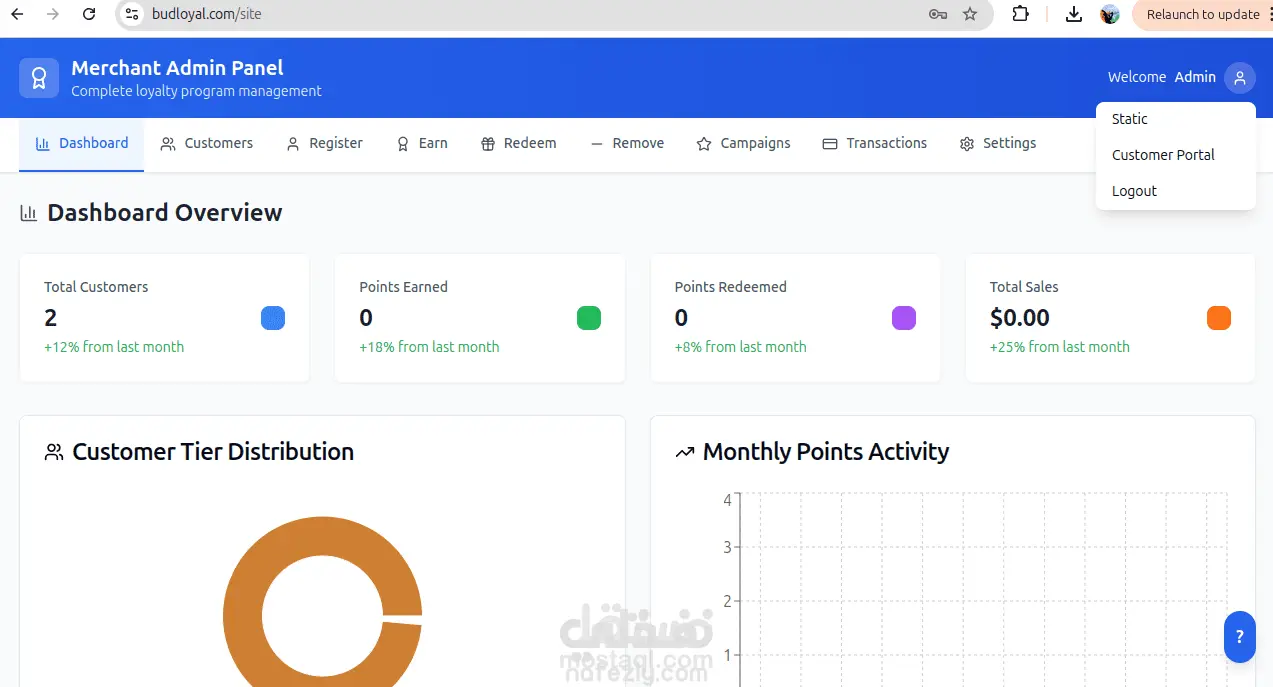Open the Campaigns tab
Image resolution: width=1273 pixels, height=687 pixels.
pyautogui.click(x=743, y=143)
